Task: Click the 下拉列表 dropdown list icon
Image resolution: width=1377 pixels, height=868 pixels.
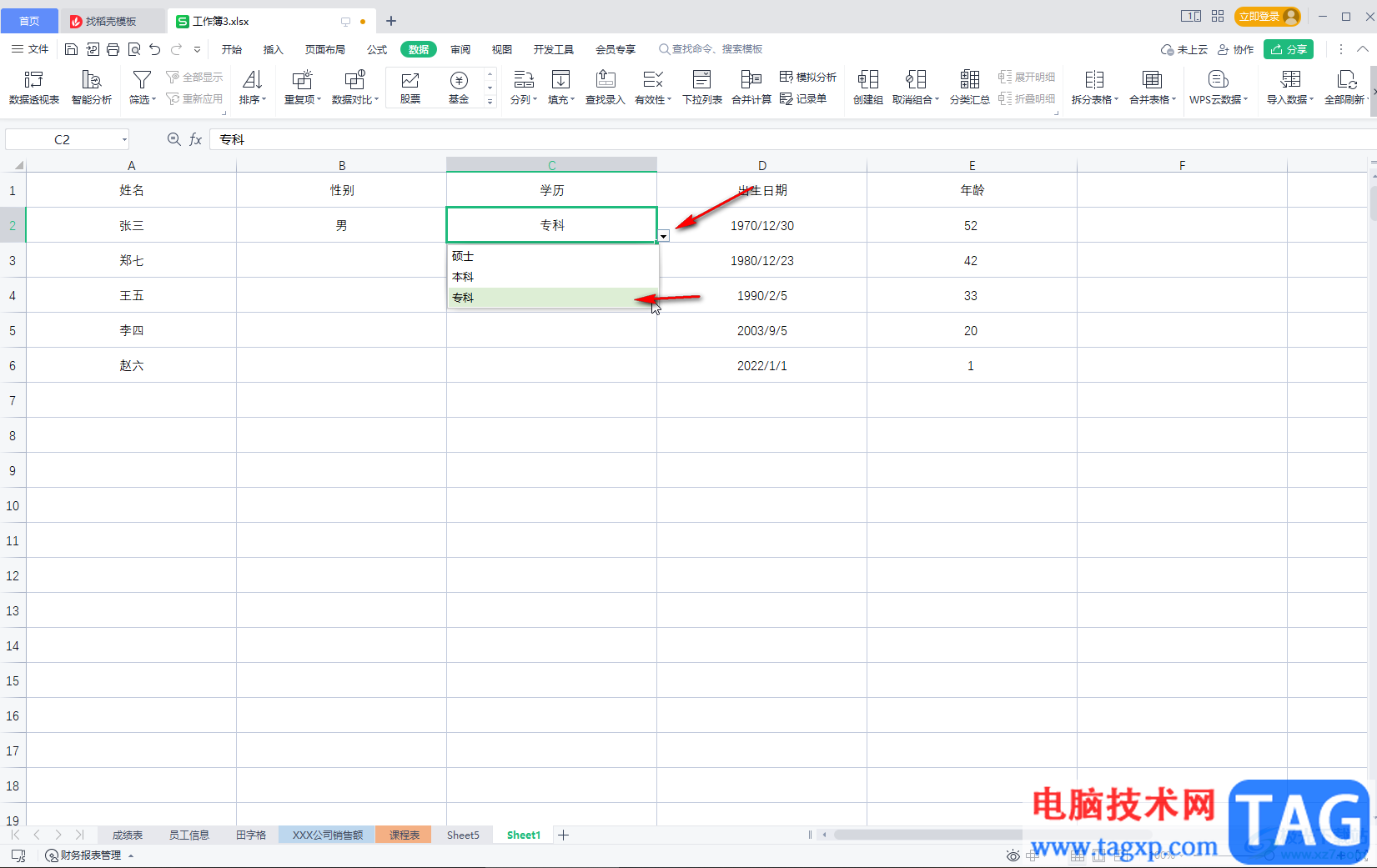Action: tap(702, 88)
